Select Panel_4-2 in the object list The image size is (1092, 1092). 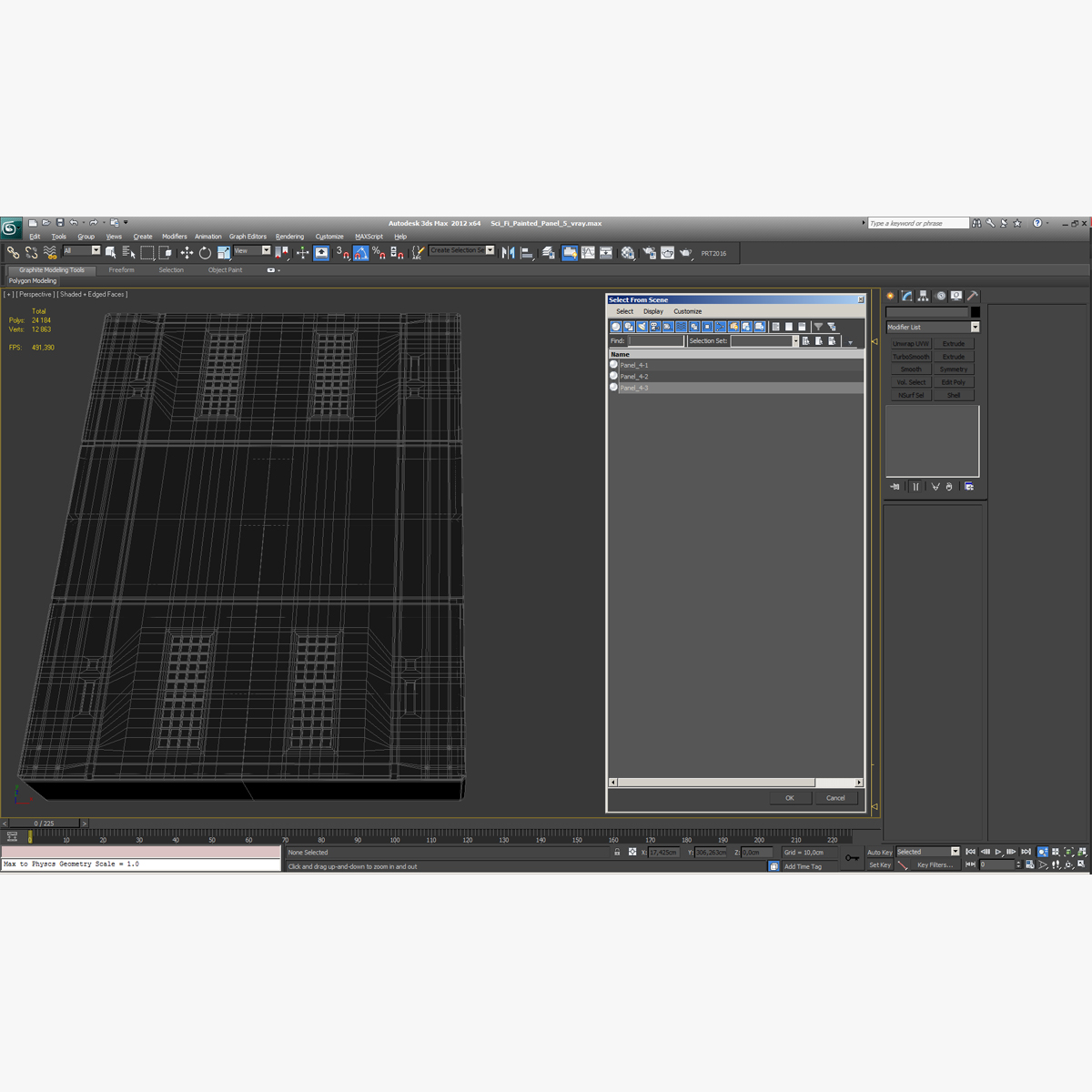pos(736,376)
